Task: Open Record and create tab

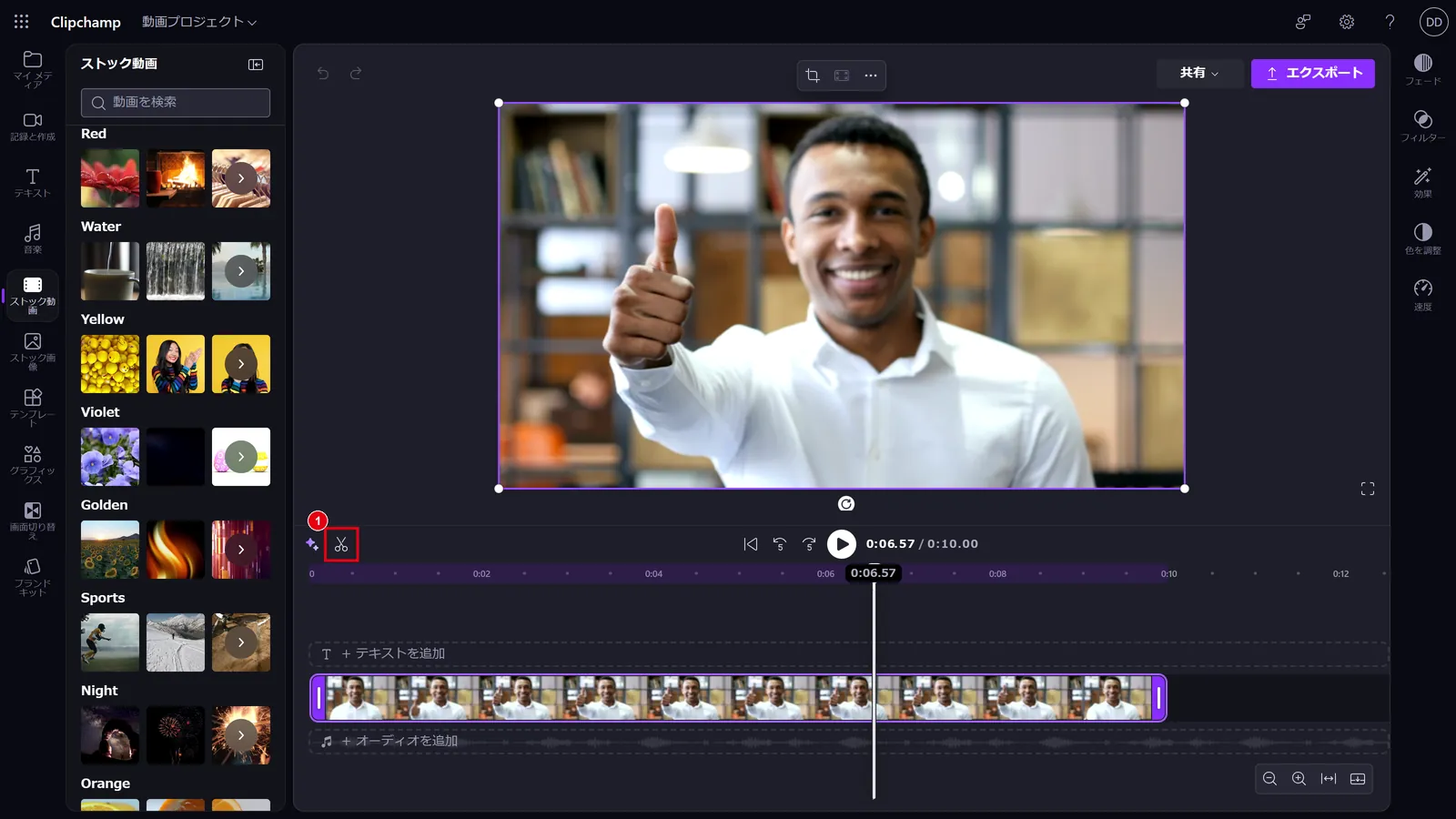Action: (x=33, y=126)
